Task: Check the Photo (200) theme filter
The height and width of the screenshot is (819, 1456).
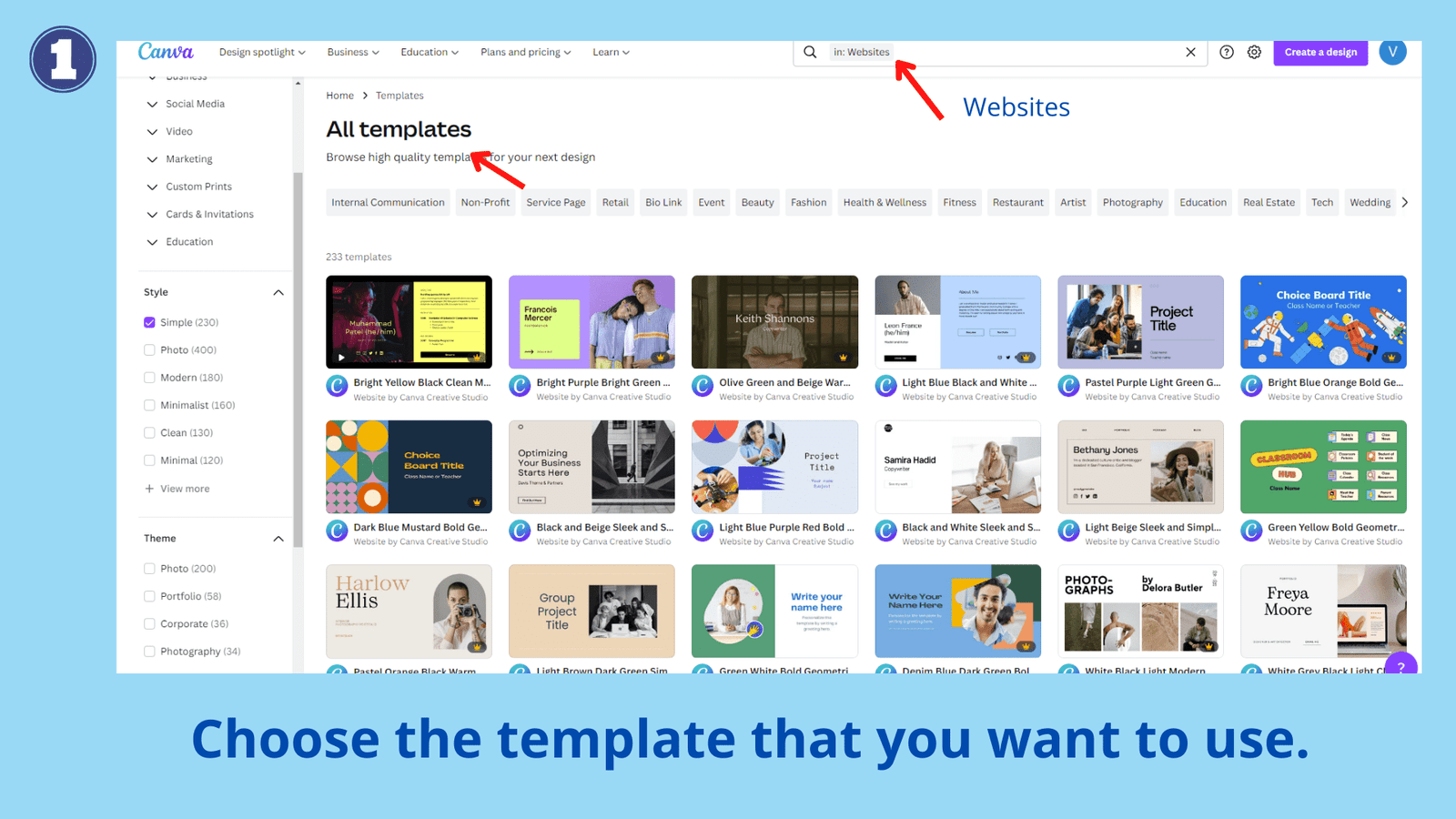Action: pos(149,569)
